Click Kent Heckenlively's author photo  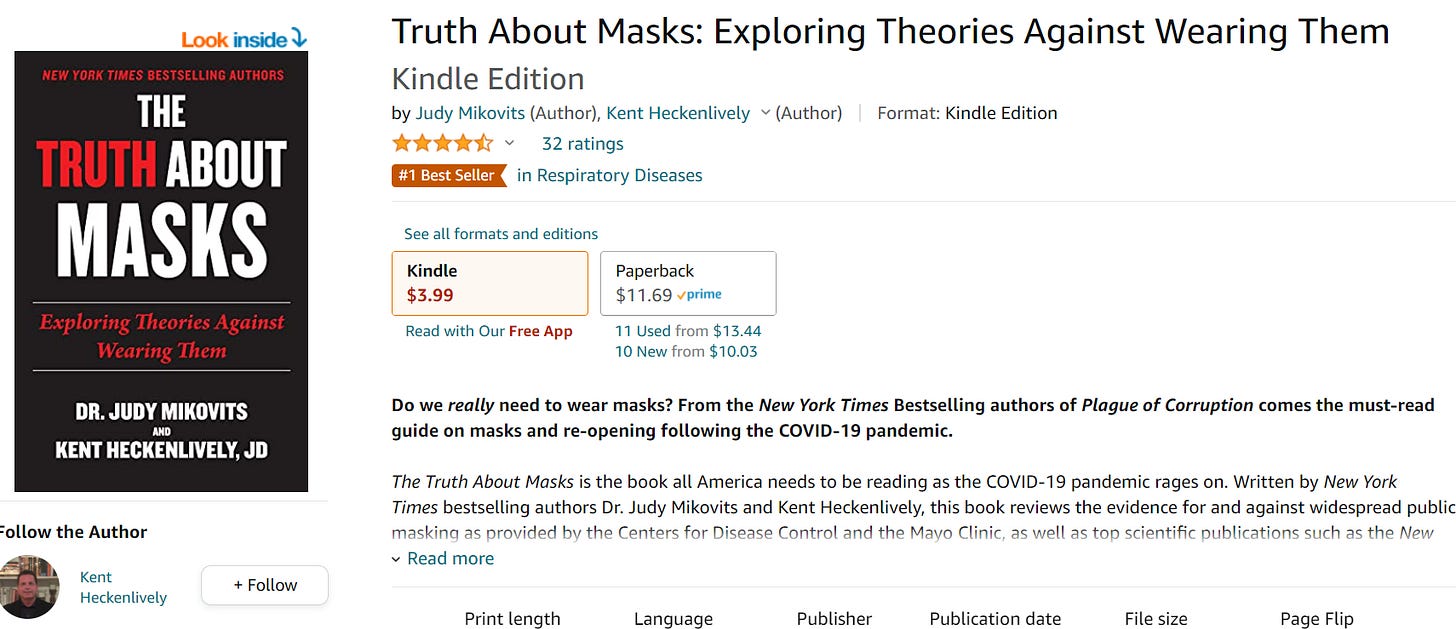(x=29, y=587)
